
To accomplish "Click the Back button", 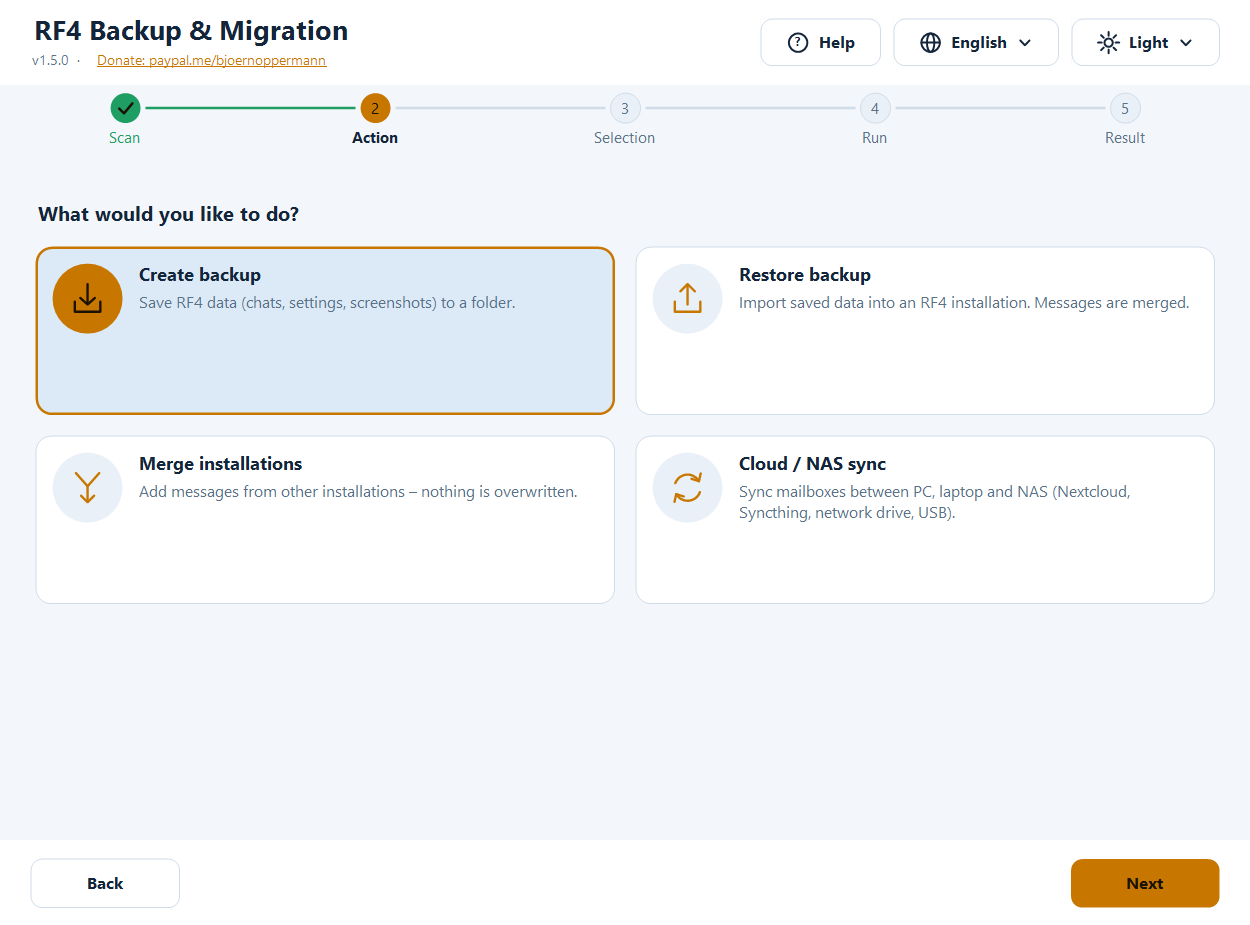I will [x=105, y=883].
